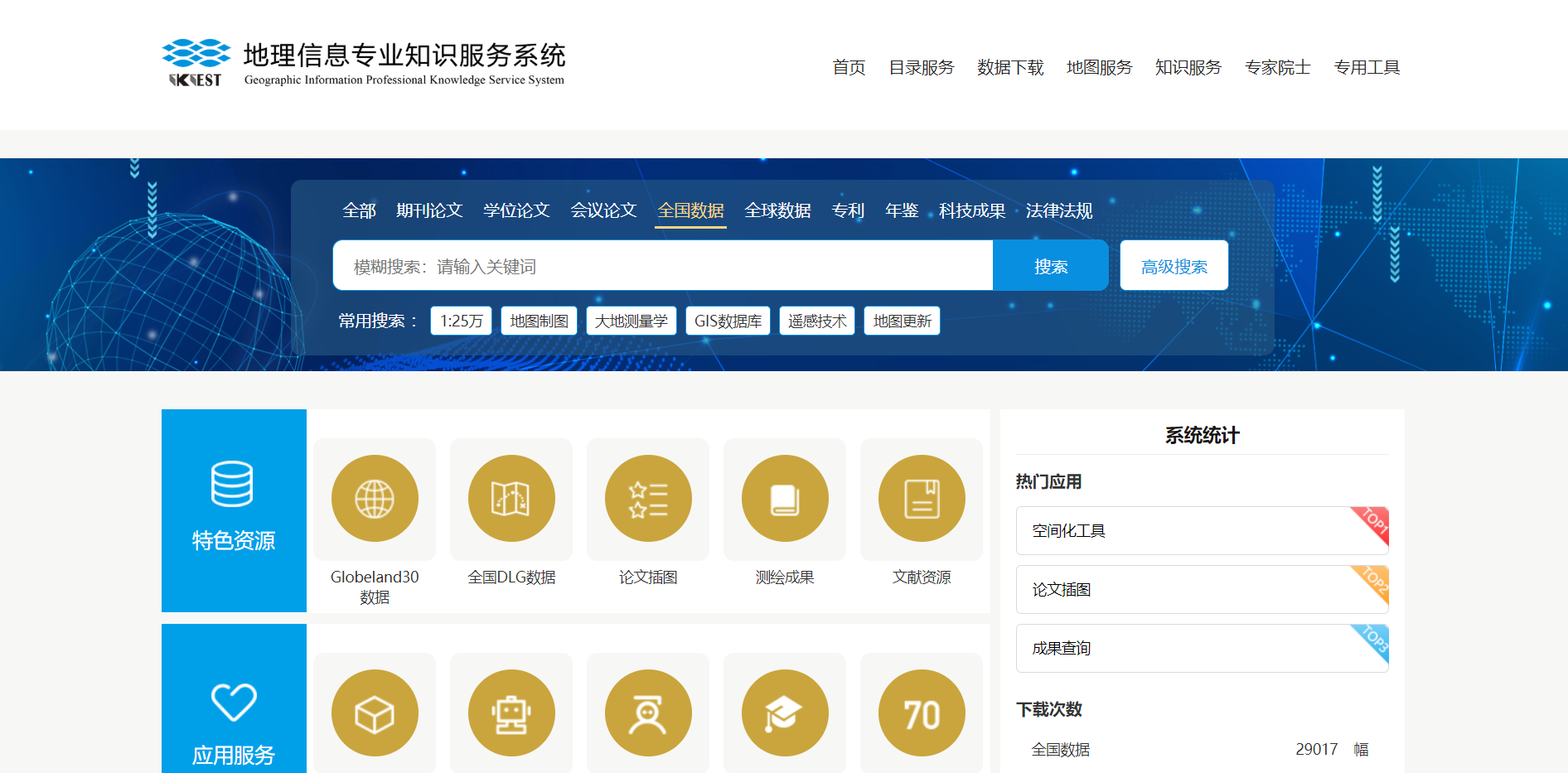Screen dimensions: 1568x773
Task: Open the graduation cap icon
Action: coord(785,713)
